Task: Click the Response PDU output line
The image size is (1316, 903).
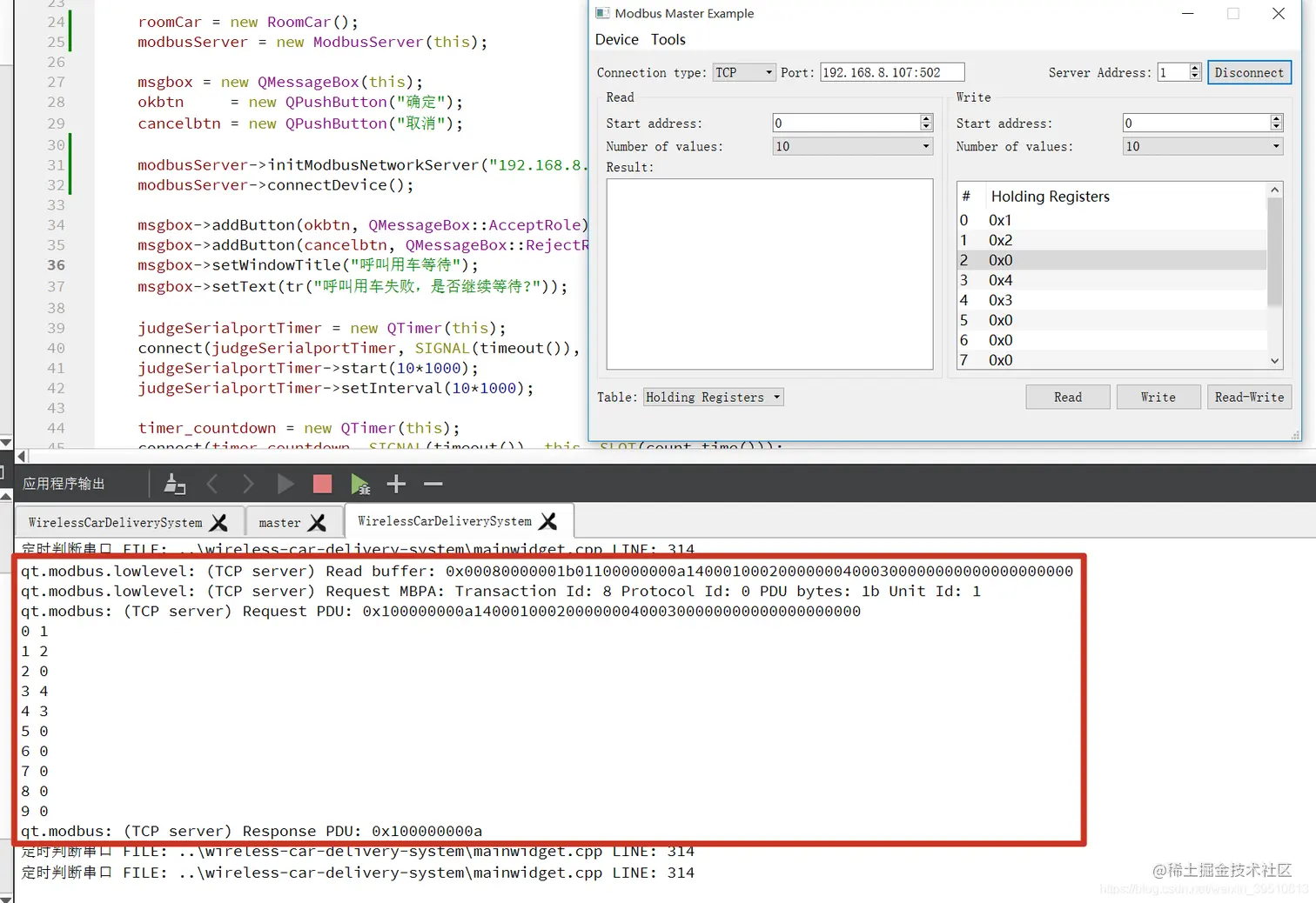Action: point(252,832)
